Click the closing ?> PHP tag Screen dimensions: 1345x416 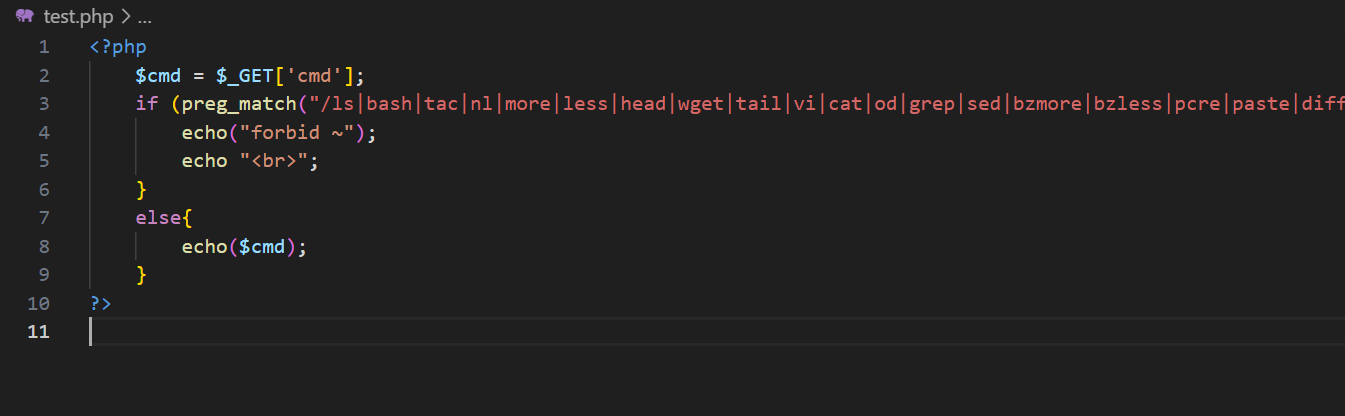pos(100,303)
